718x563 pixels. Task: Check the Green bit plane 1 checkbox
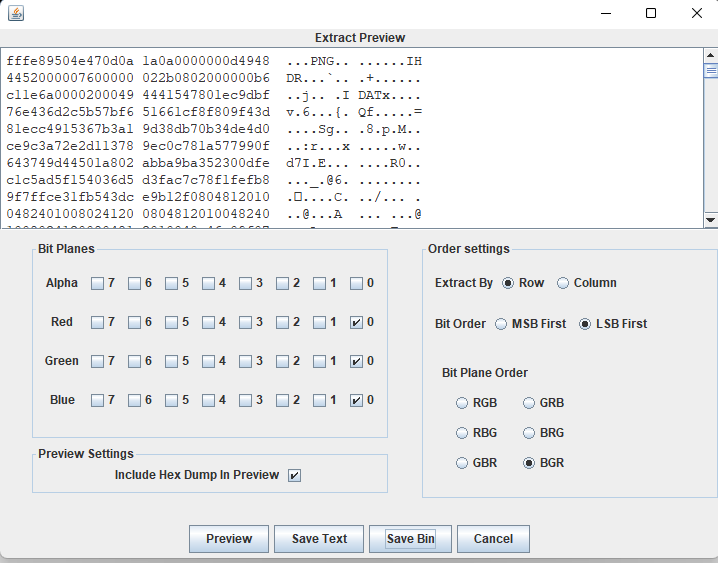pos(319,361)
